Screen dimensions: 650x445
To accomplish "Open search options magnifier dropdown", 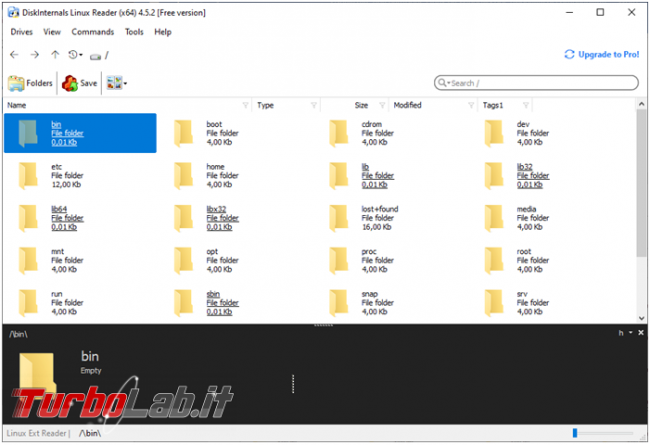I will click(x=444, y=83).
